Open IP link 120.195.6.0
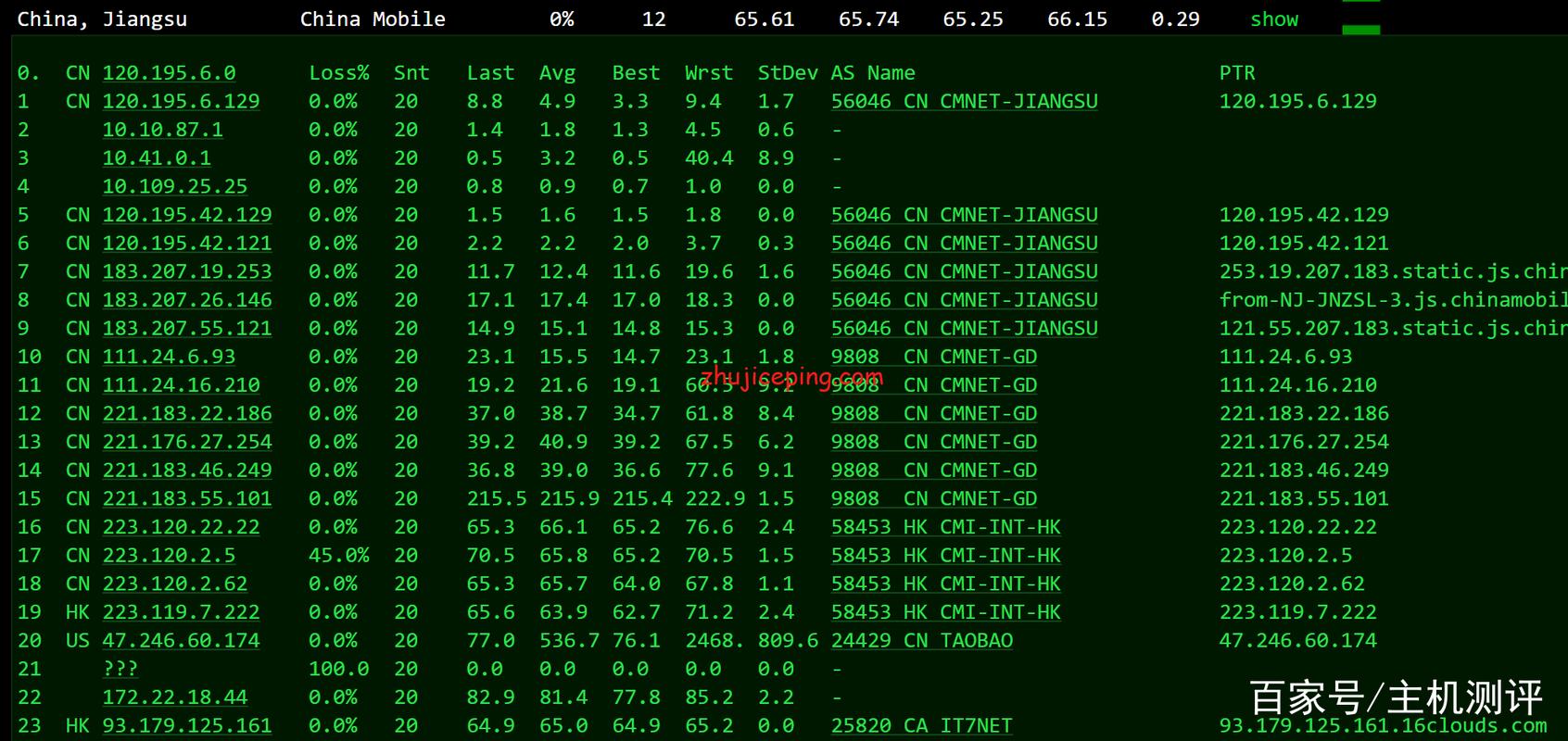 [x=169, y=73]
